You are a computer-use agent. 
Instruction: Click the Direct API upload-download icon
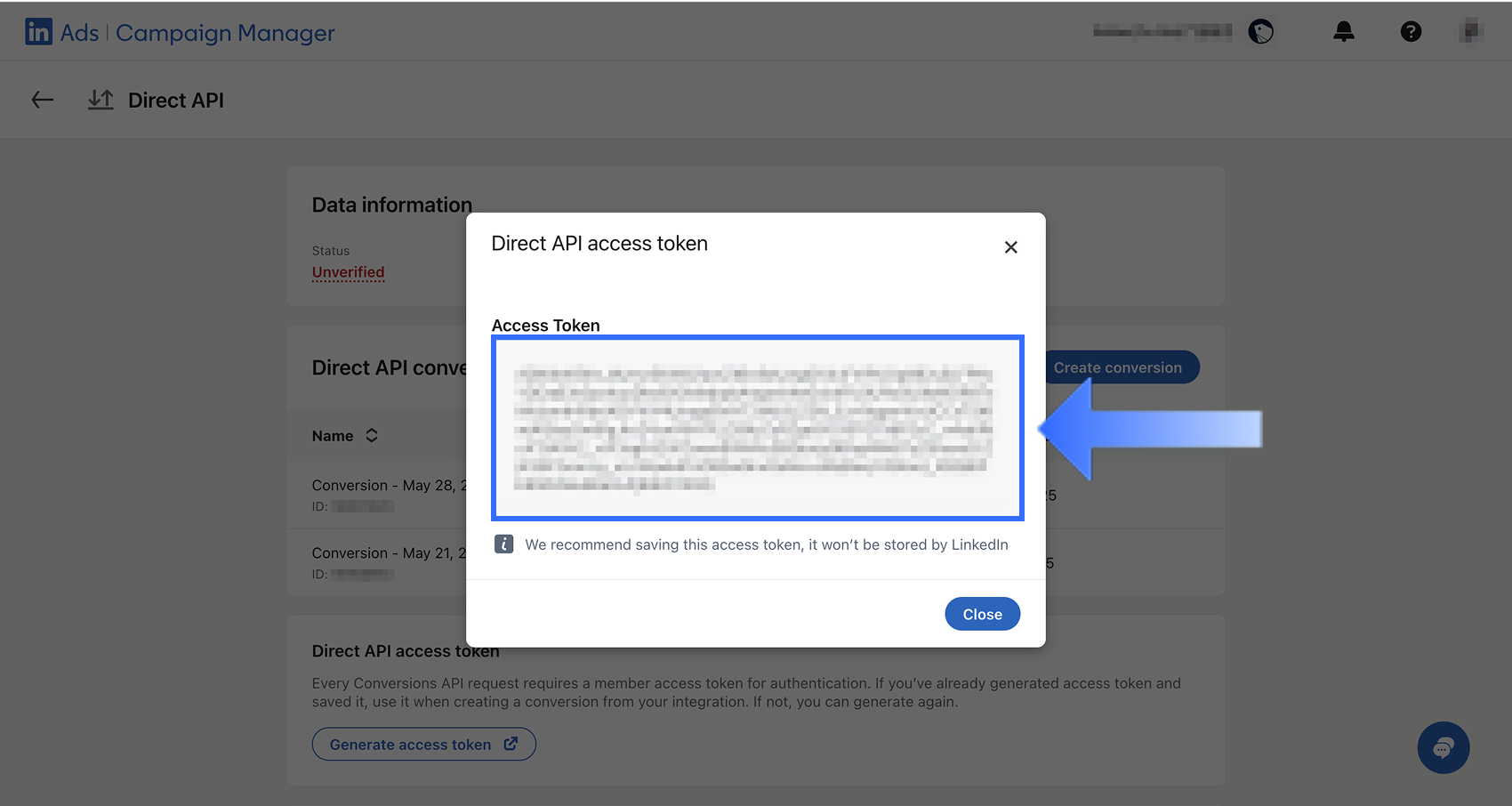[x=101, y=100]
